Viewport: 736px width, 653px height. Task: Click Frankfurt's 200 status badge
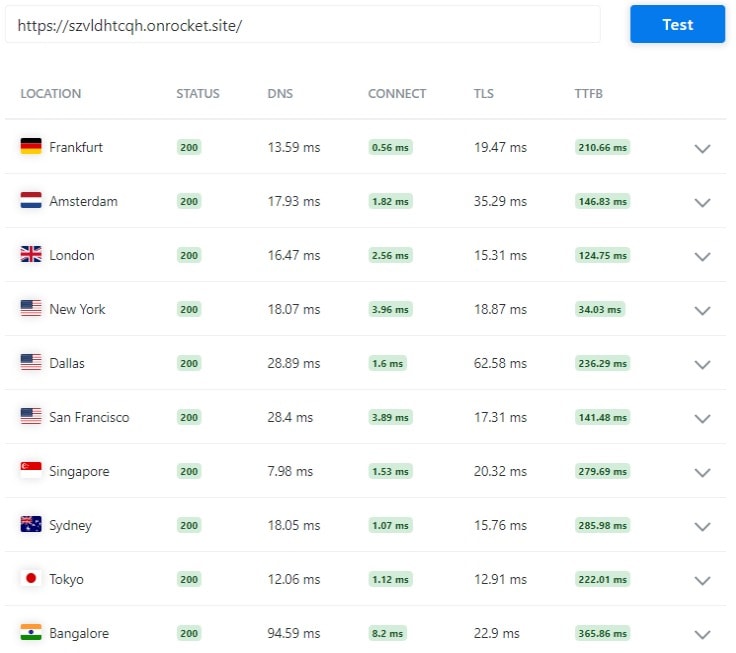pos(189,147)
